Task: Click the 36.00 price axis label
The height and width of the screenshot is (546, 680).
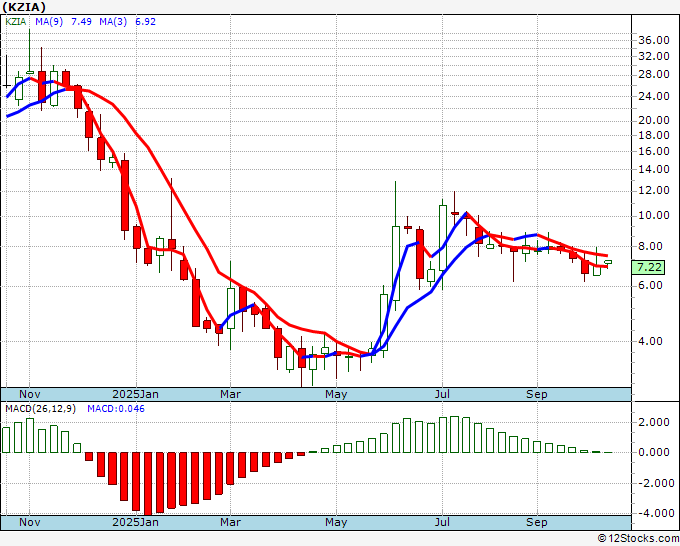Action: (x=654, y=40)
